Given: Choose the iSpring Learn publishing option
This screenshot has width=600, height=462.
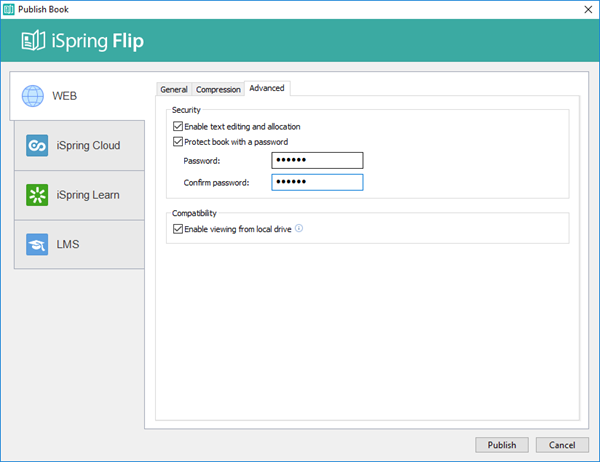Looking at the screenshot, I should click(79, 195).
